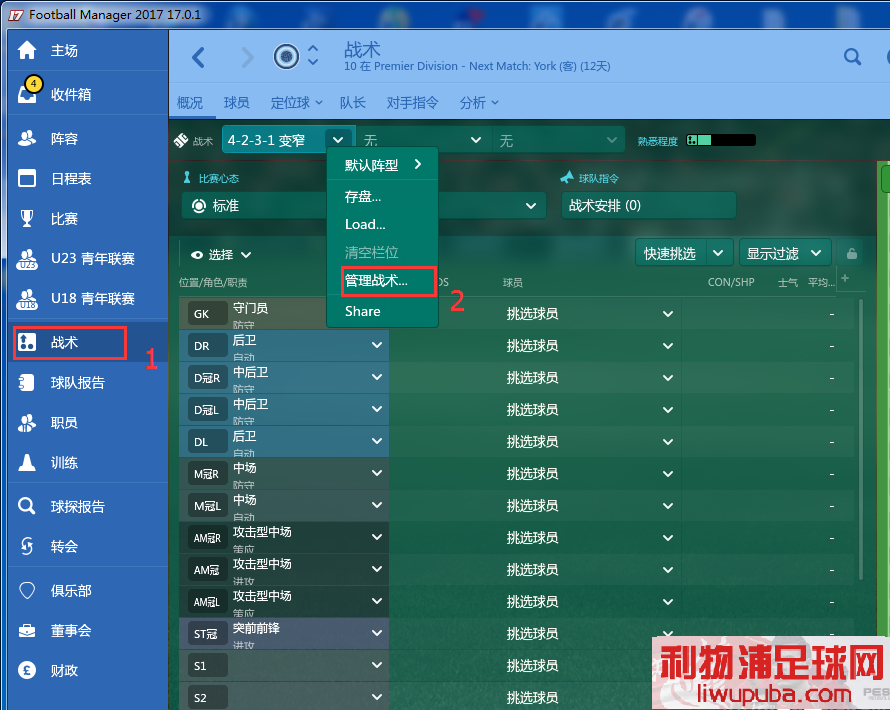
Task: Open the 定位球 set pieces tab
Action: tap(296, 103)
